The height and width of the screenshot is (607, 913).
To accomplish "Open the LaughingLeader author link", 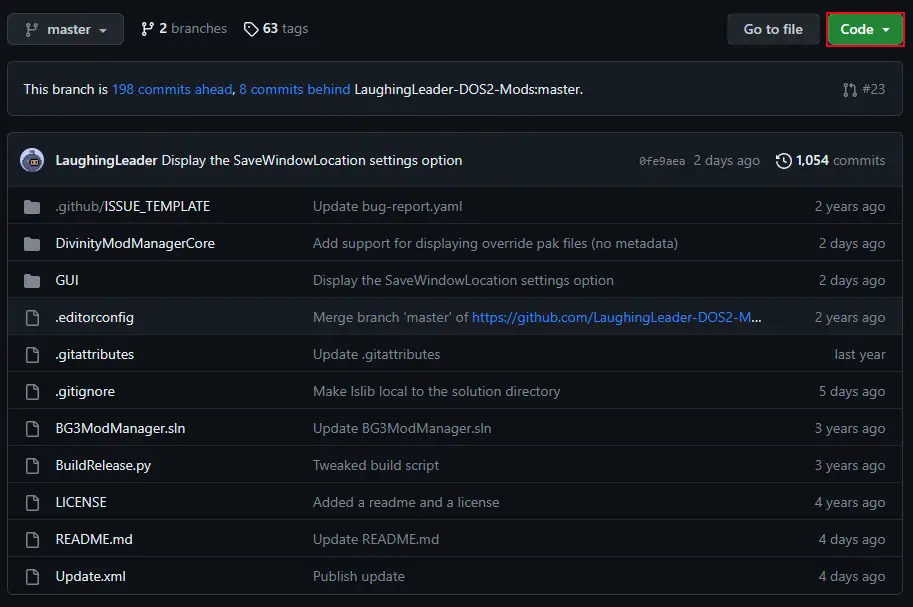I will coord(106,160).
